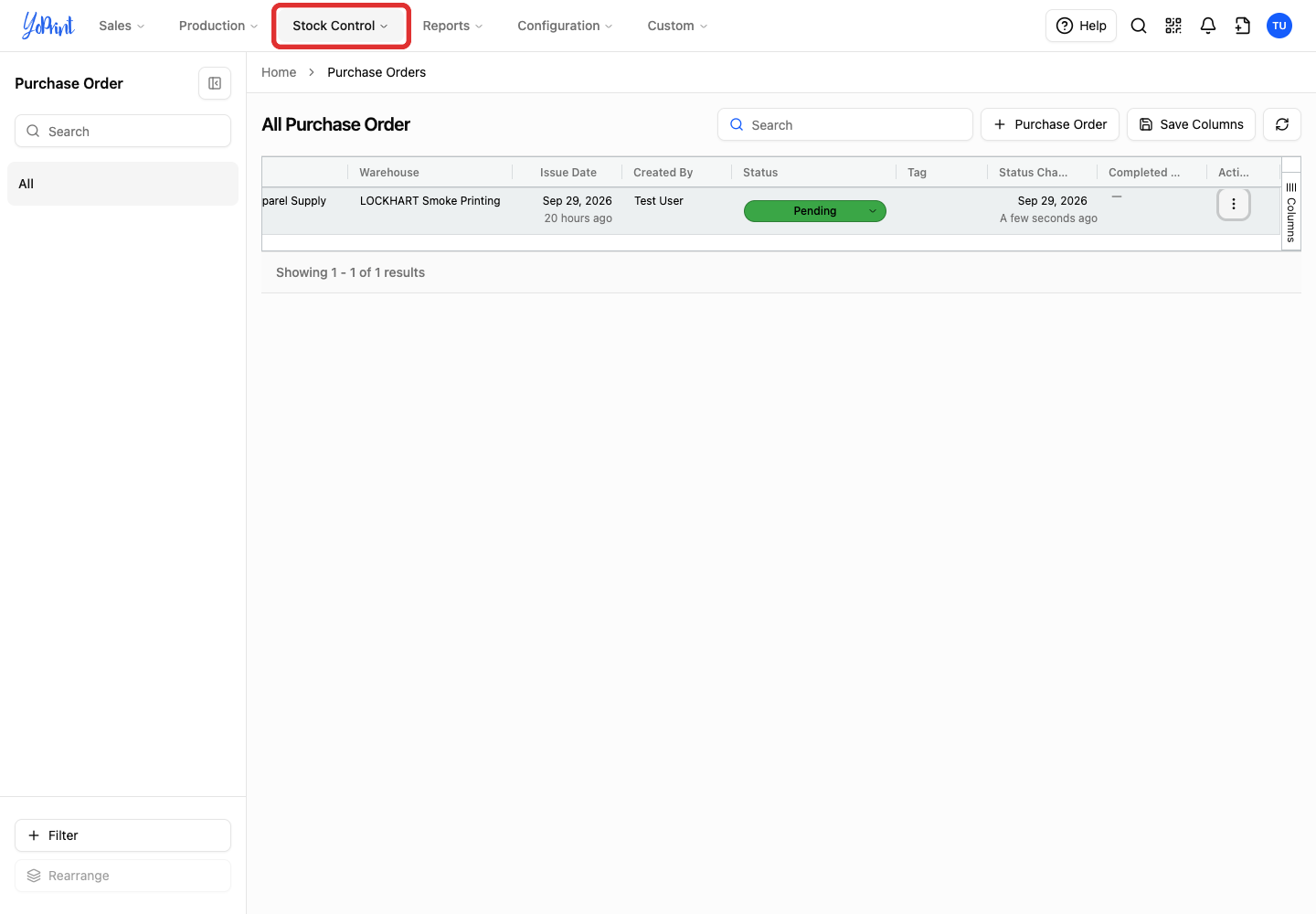Click Purchase Orders breadcrumb text
The image size is (1316, 914).
click(x=377, y=72)
